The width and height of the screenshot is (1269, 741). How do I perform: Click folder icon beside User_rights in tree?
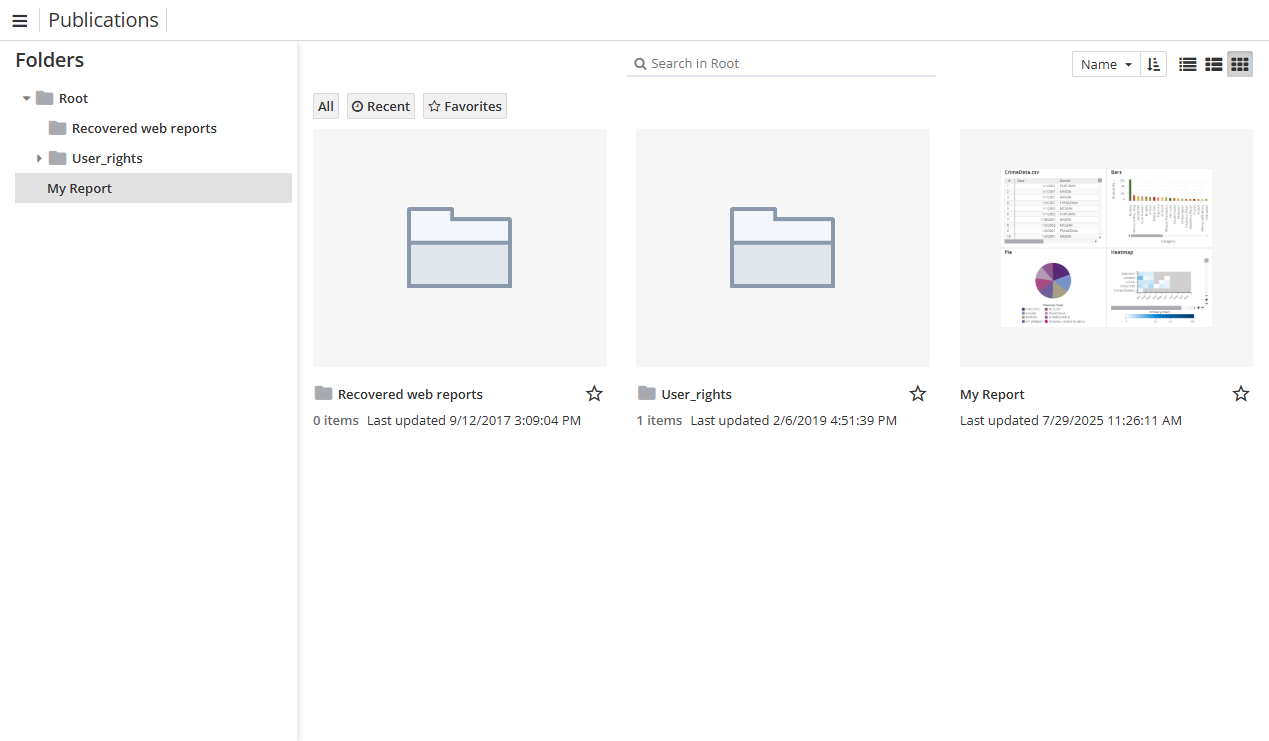57,158
